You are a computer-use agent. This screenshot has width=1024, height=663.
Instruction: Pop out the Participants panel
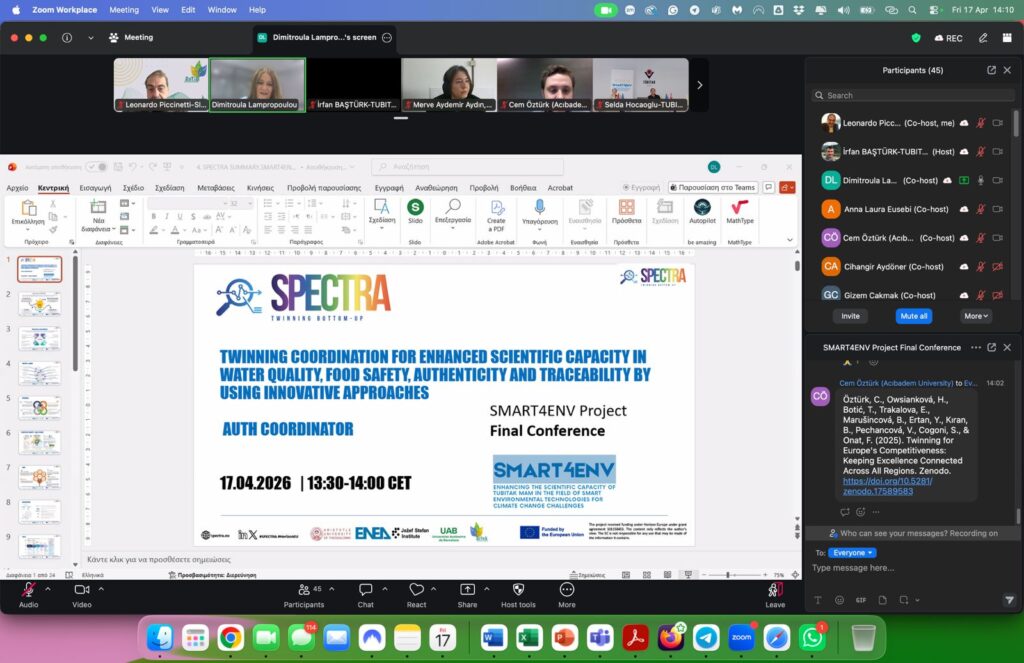991,70
